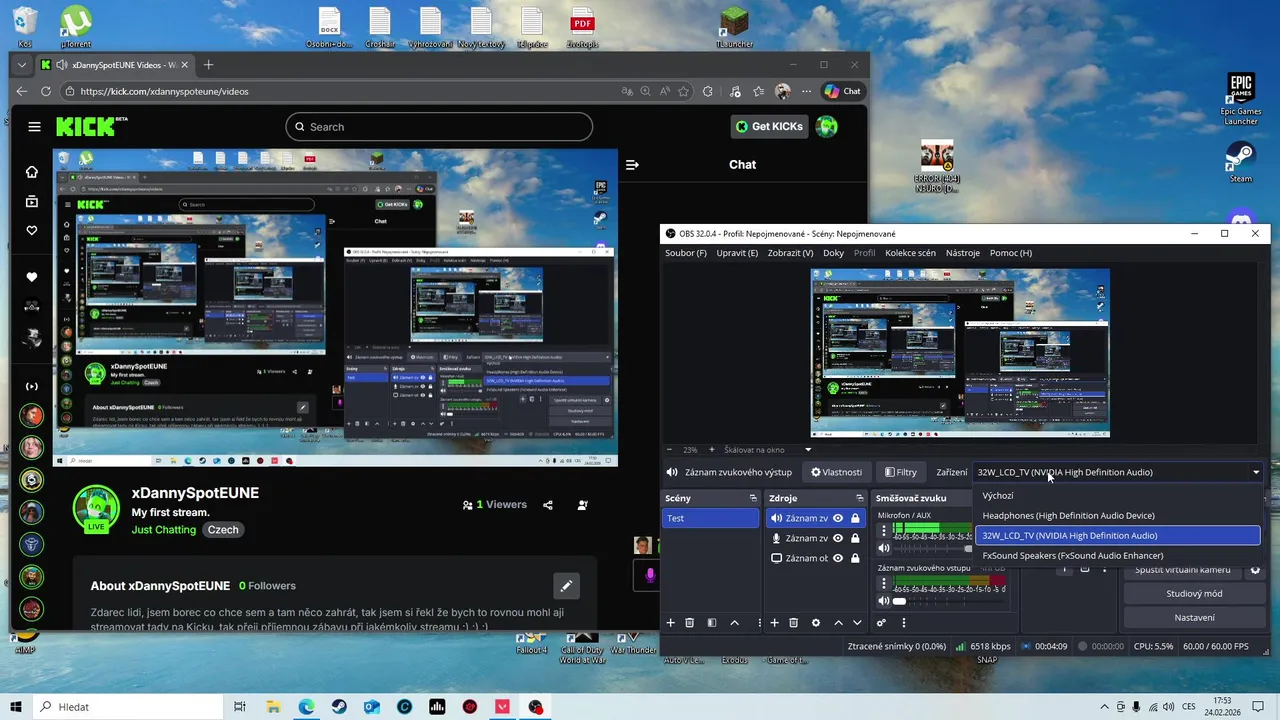Screen dimensions: 1280x720
Task: Select the Test scene in Scény
Action: click(x=711, y=518)
